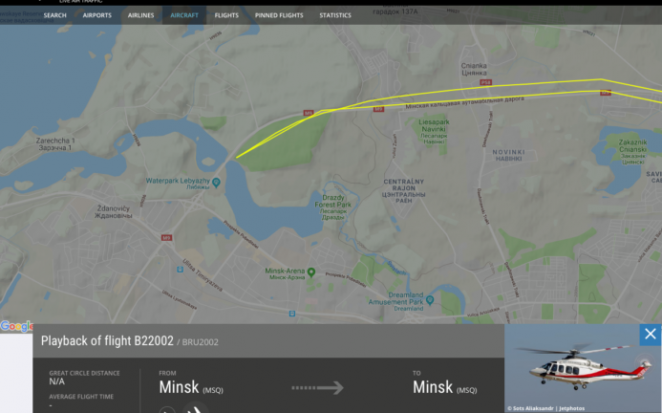Open the Airports section
662x413 pixels.
97,15
